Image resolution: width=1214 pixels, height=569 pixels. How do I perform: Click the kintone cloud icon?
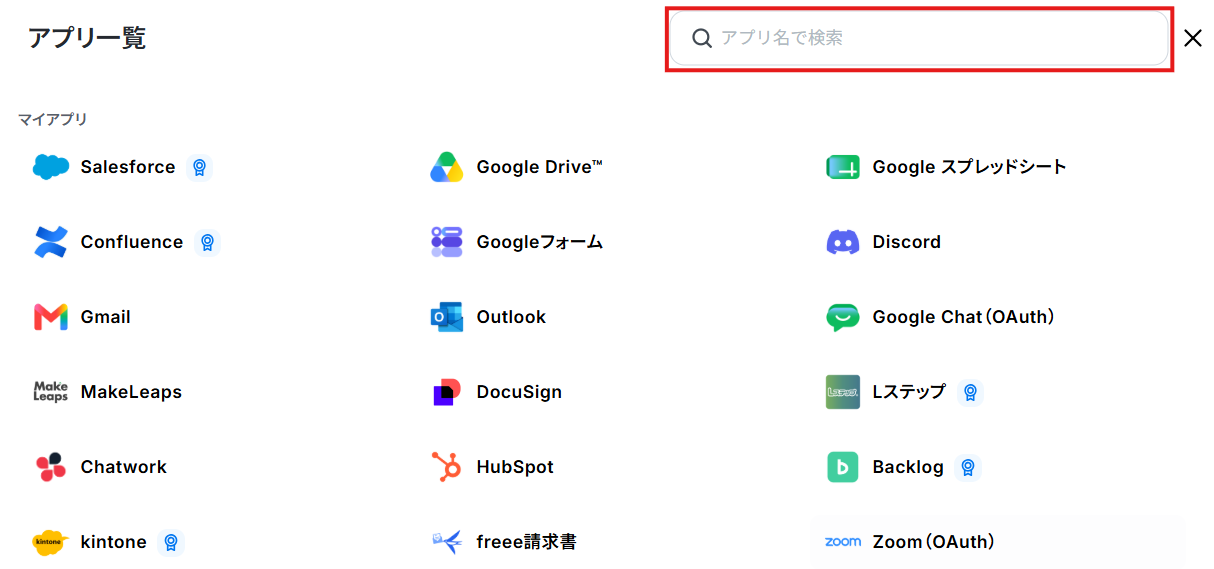point(50,542)
